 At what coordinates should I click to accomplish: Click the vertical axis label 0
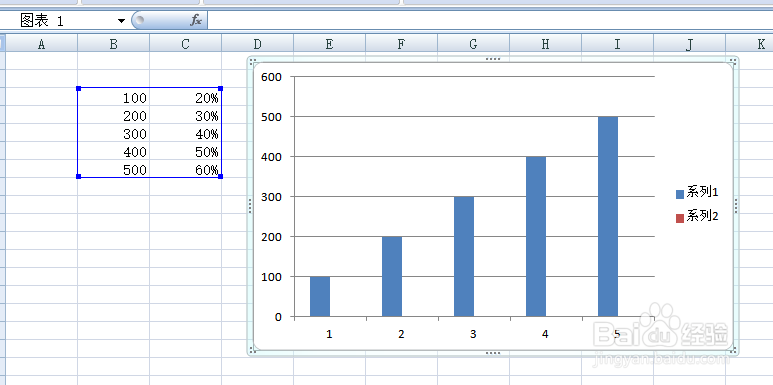(279, 317)
